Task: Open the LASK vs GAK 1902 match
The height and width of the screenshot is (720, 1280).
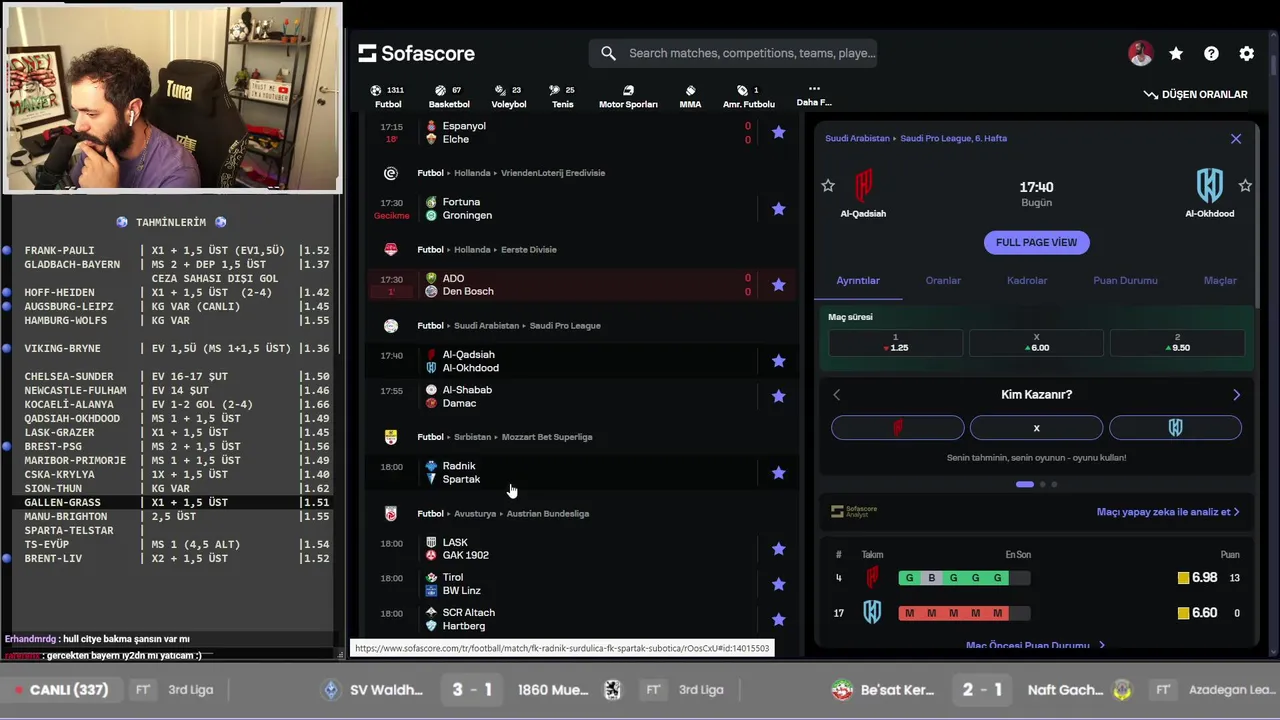Action: point(582,549)
